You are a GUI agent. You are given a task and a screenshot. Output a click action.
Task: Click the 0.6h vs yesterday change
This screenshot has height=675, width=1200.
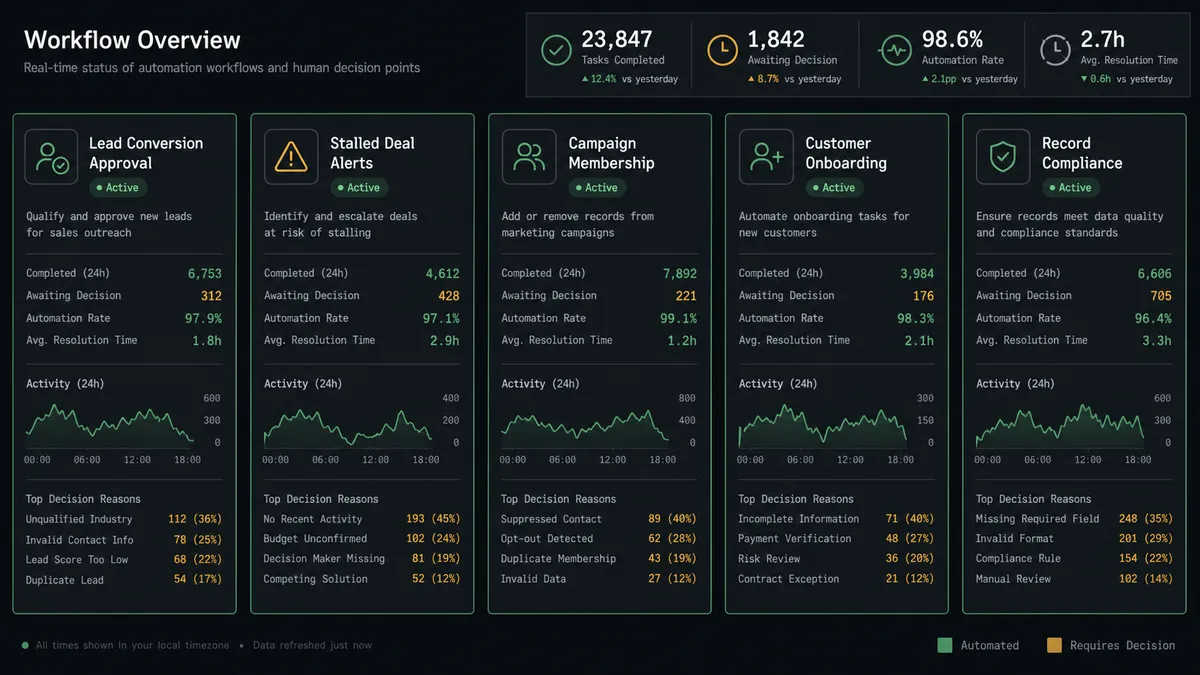(1127, 79)
